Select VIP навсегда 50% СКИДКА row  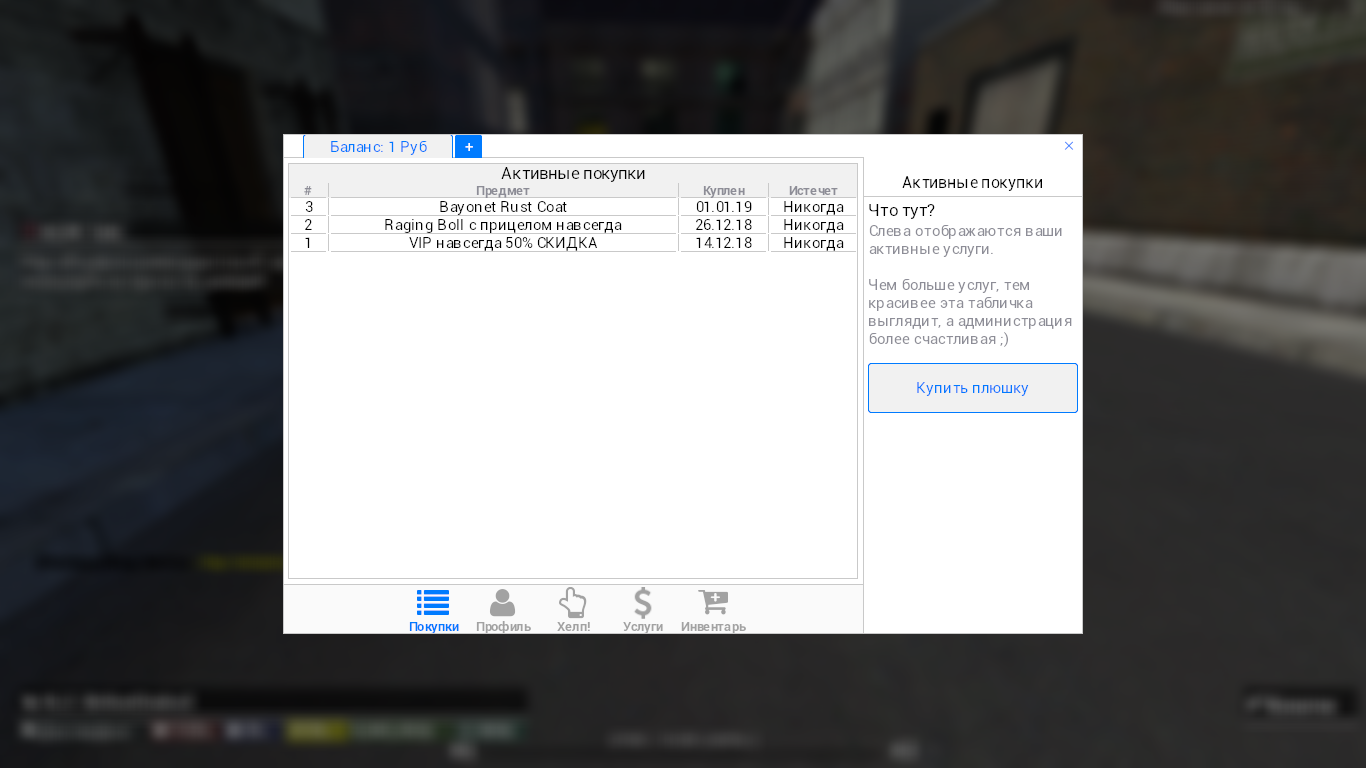click(x=573, y=243)
